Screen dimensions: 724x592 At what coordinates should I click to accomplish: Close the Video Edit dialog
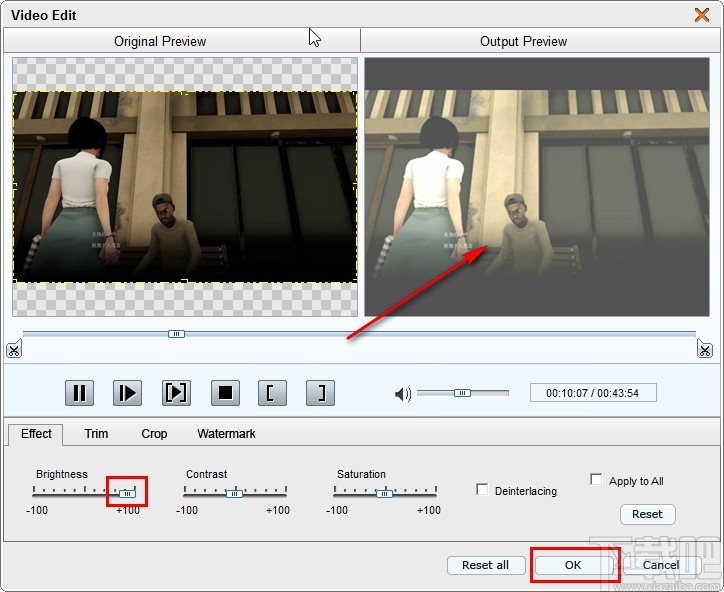(x=702, y=15)
